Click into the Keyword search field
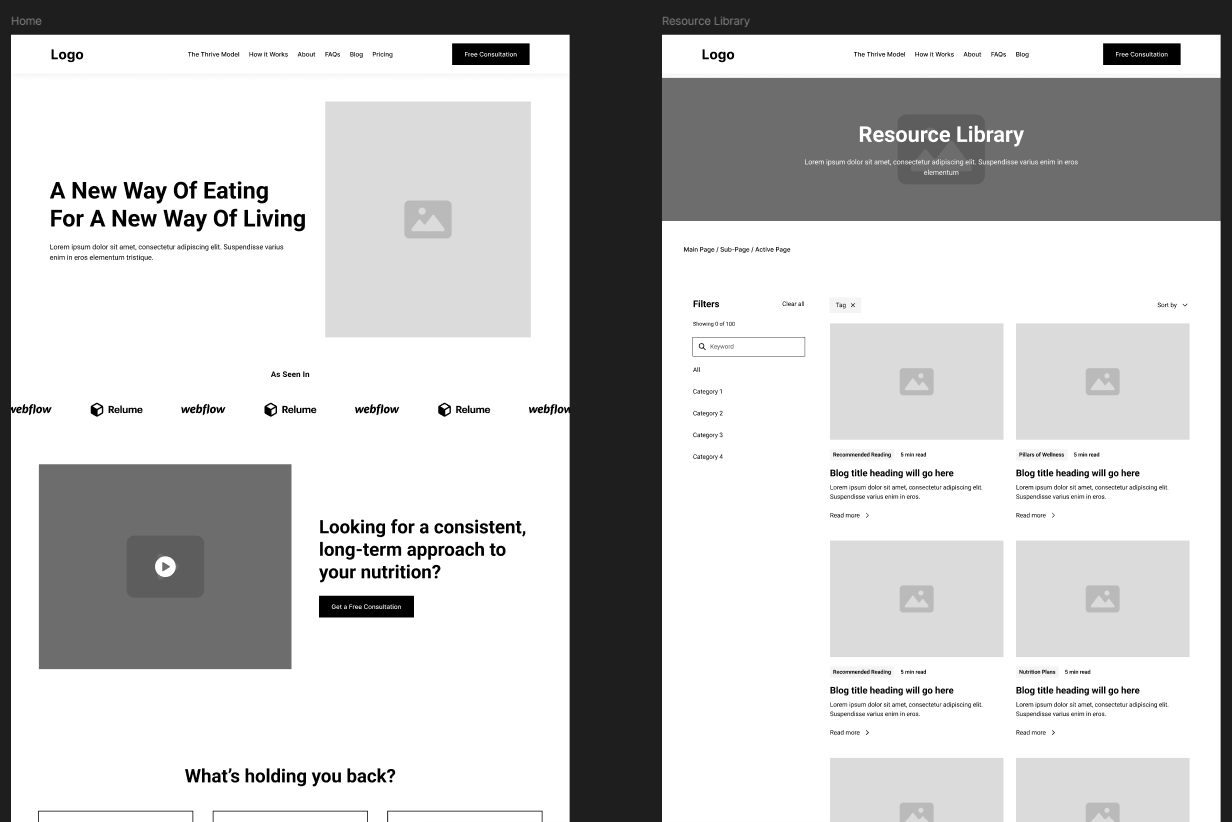1232x822 pixels. click(x=748, y=347)
